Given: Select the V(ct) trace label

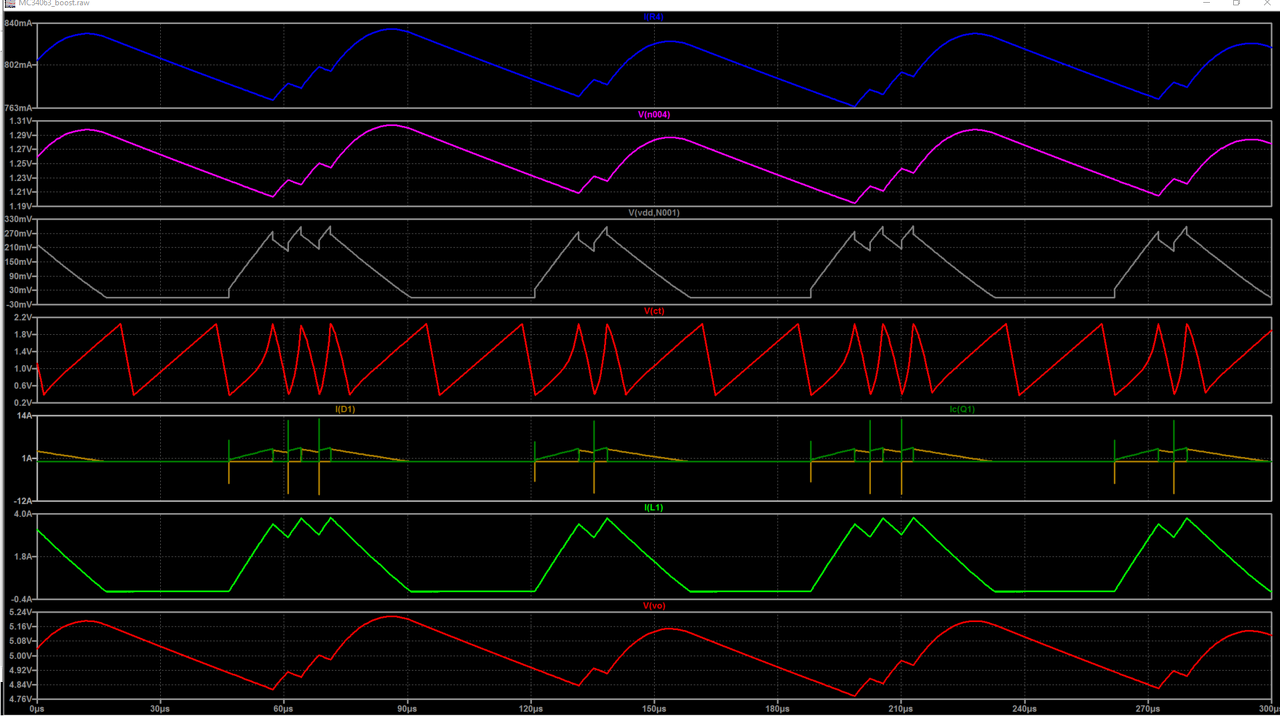Looking at the screenshot, I should click(654, 311).
